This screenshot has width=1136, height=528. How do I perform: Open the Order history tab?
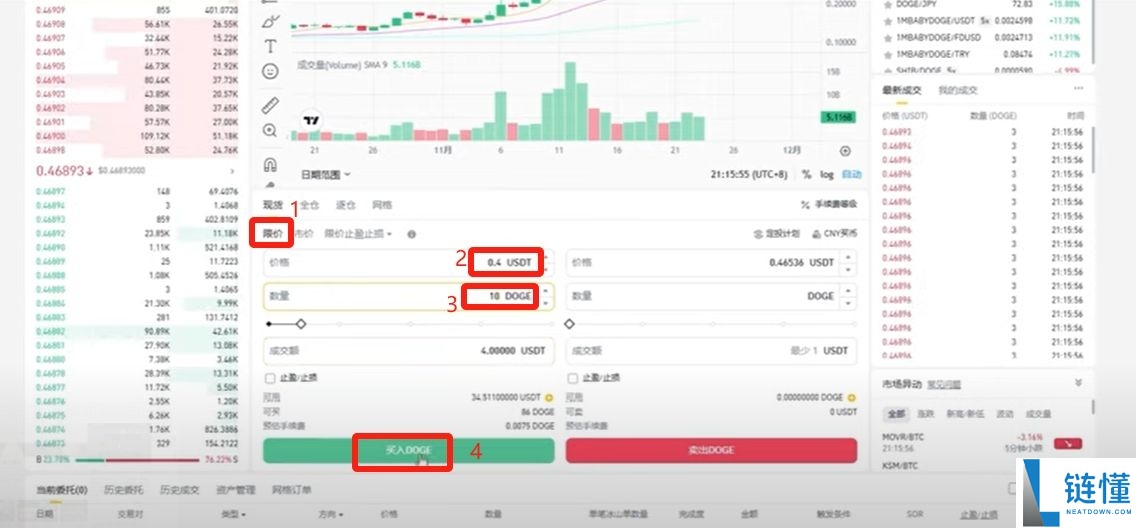123,490
